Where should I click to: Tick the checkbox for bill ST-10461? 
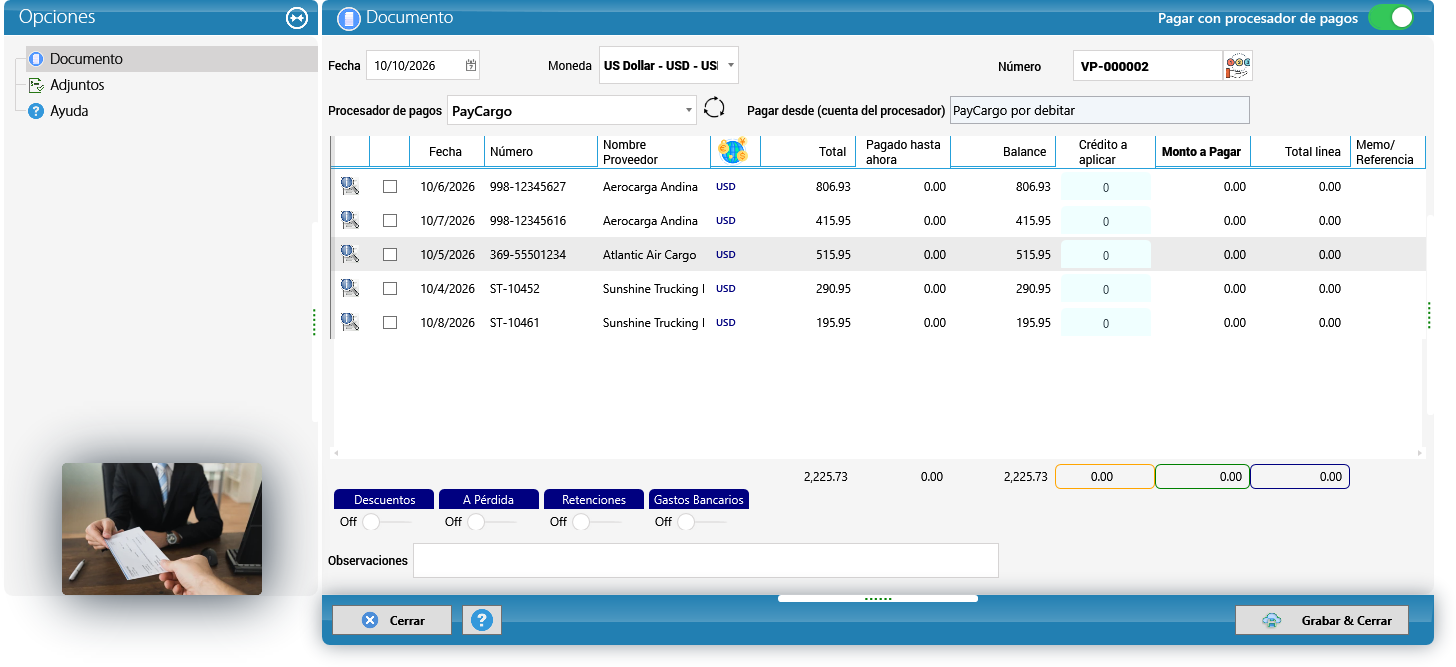coord(390,323)
